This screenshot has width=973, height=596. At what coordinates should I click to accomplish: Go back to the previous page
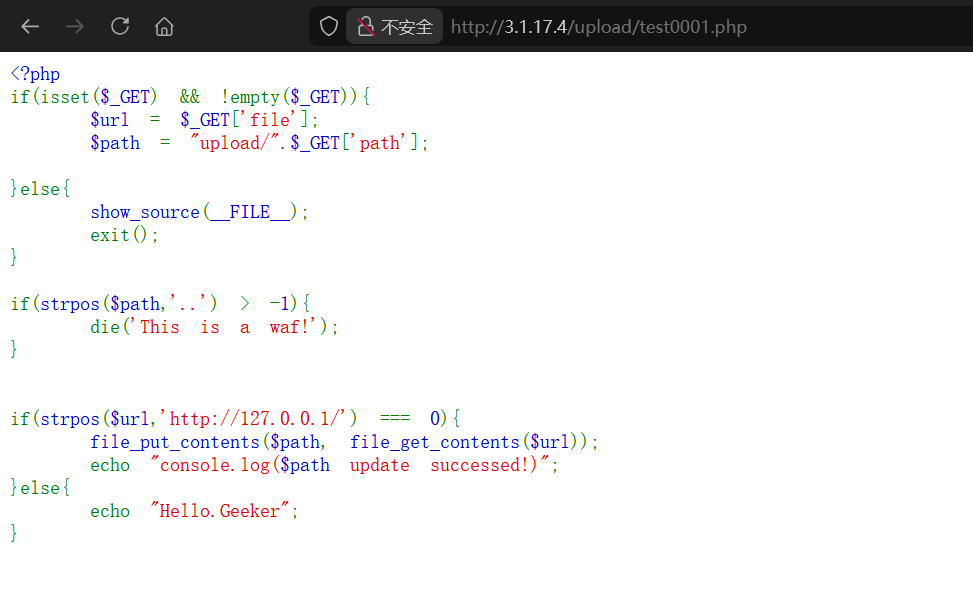click(x=30, y=27)
